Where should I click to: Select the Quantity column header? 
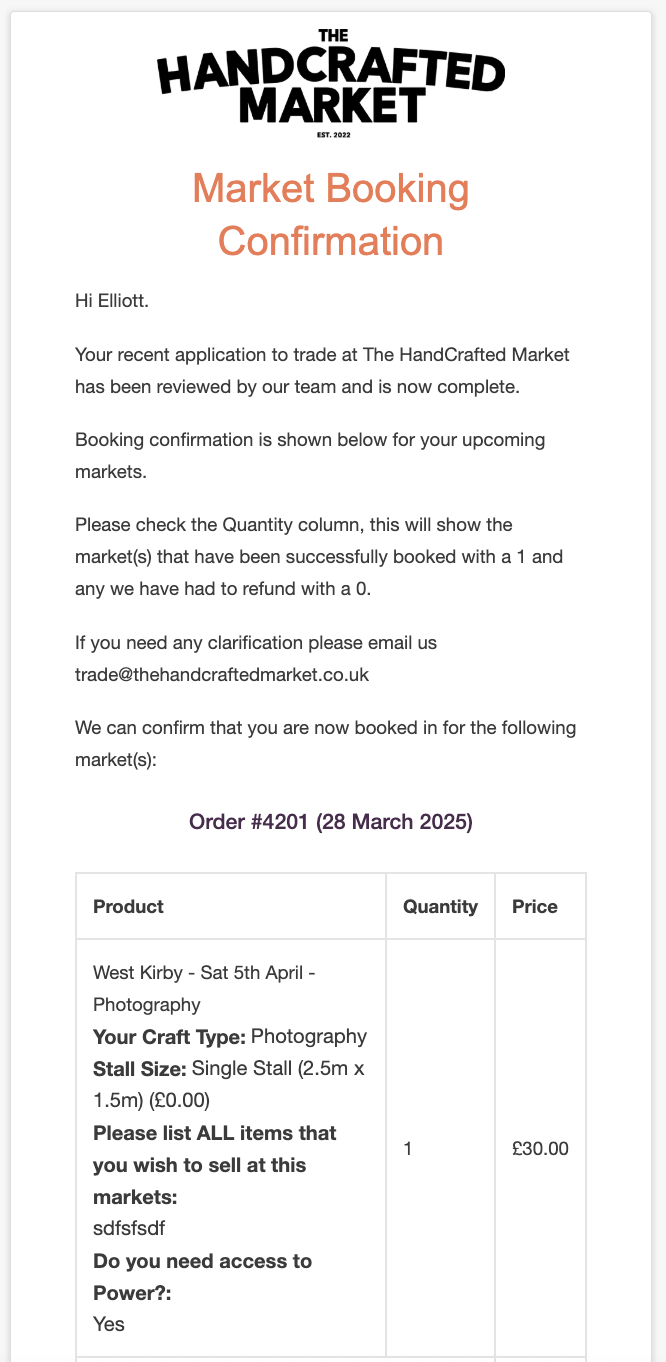[x=440, y=907]
